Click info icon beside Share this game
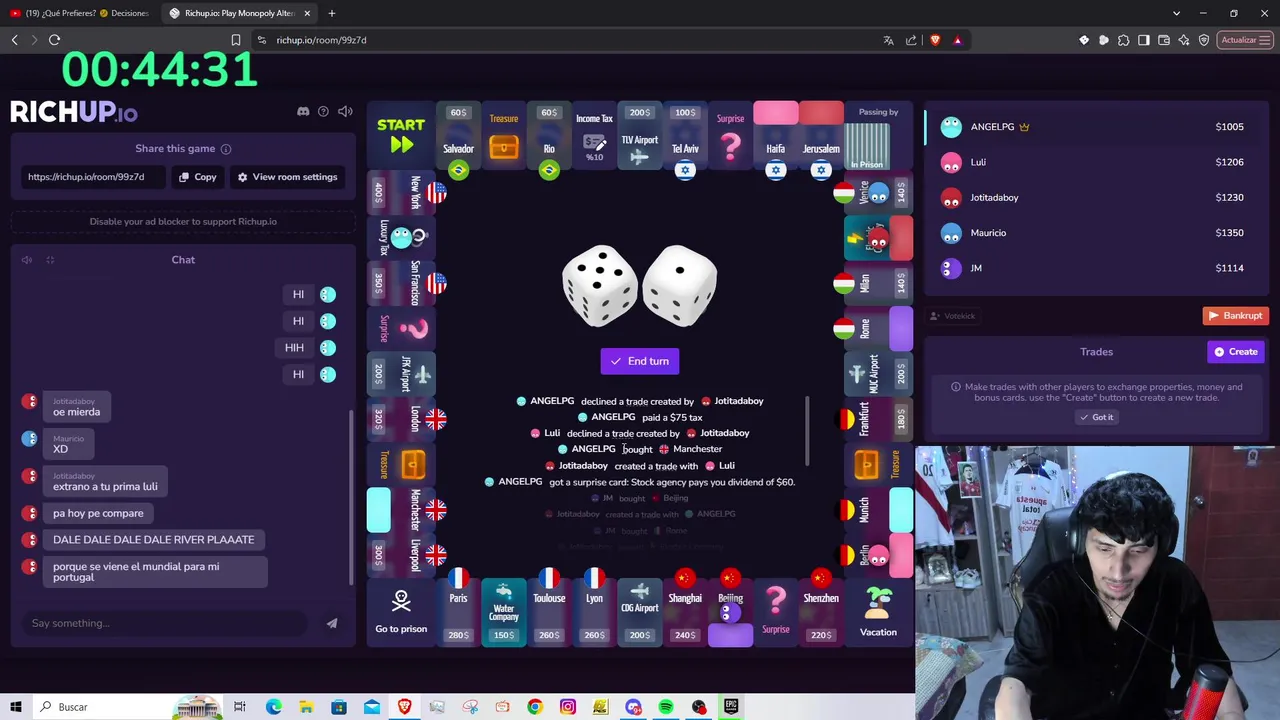 [226, 149]
